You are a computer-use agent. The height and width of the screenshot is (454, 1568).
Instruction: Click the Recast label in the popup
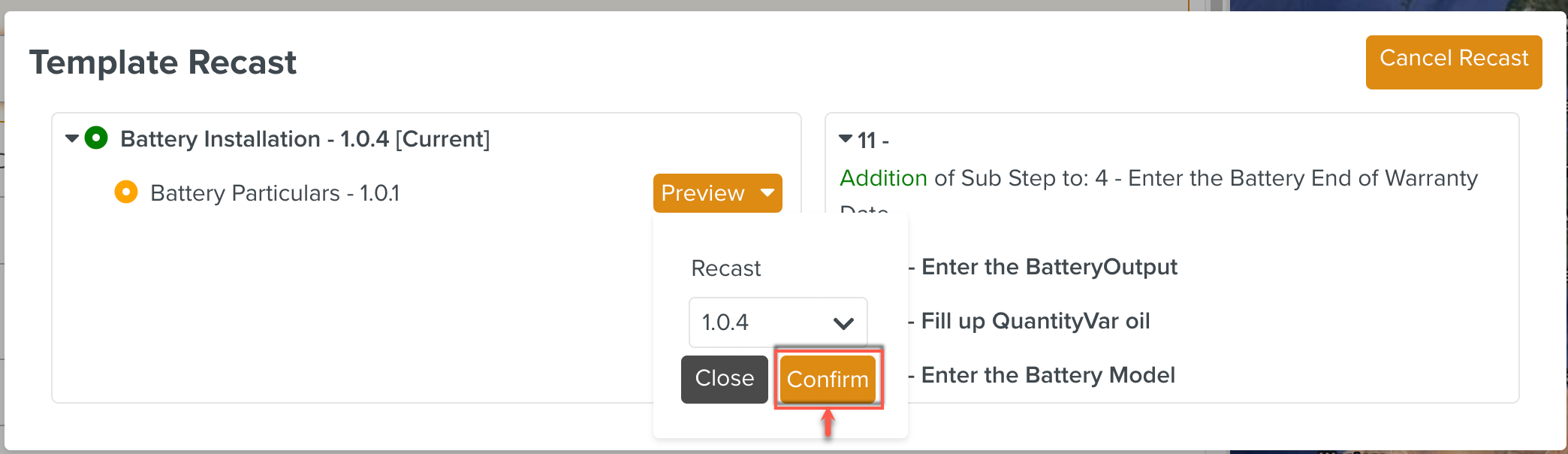[725, 268]
